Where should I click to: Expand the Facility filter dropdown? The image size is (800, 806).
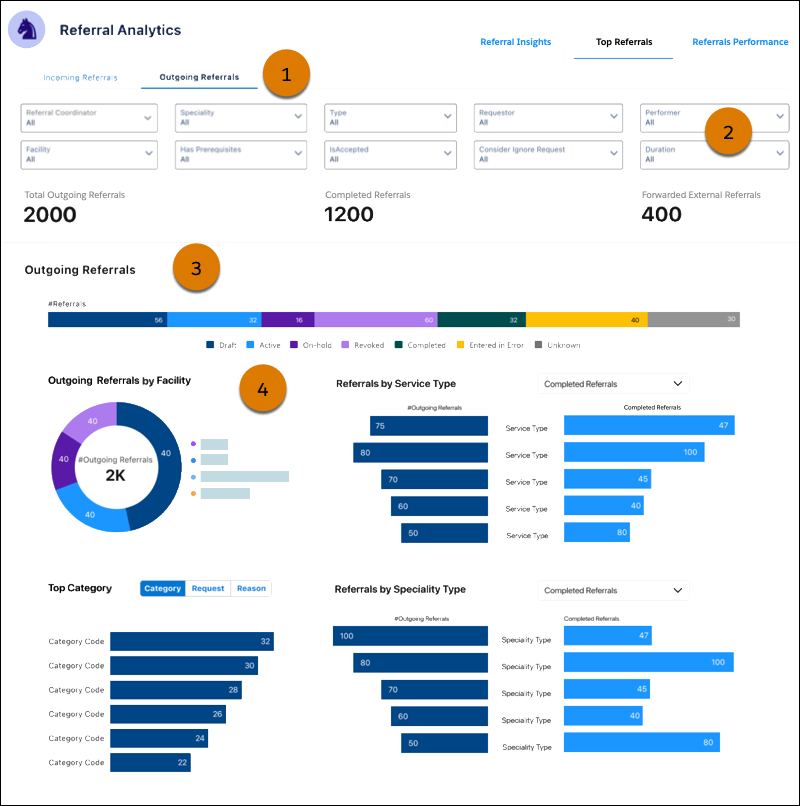(x=89, y=155)
